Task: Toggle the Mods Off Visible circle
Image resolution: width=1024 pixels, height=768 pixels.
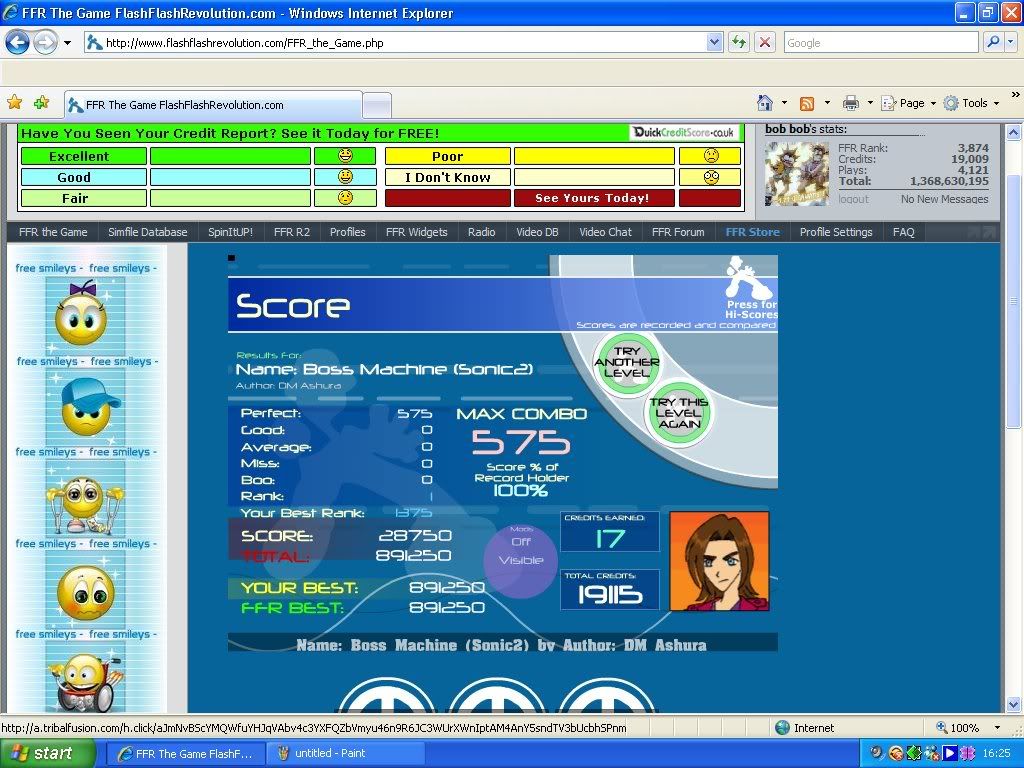Action: tap(521, 551)
